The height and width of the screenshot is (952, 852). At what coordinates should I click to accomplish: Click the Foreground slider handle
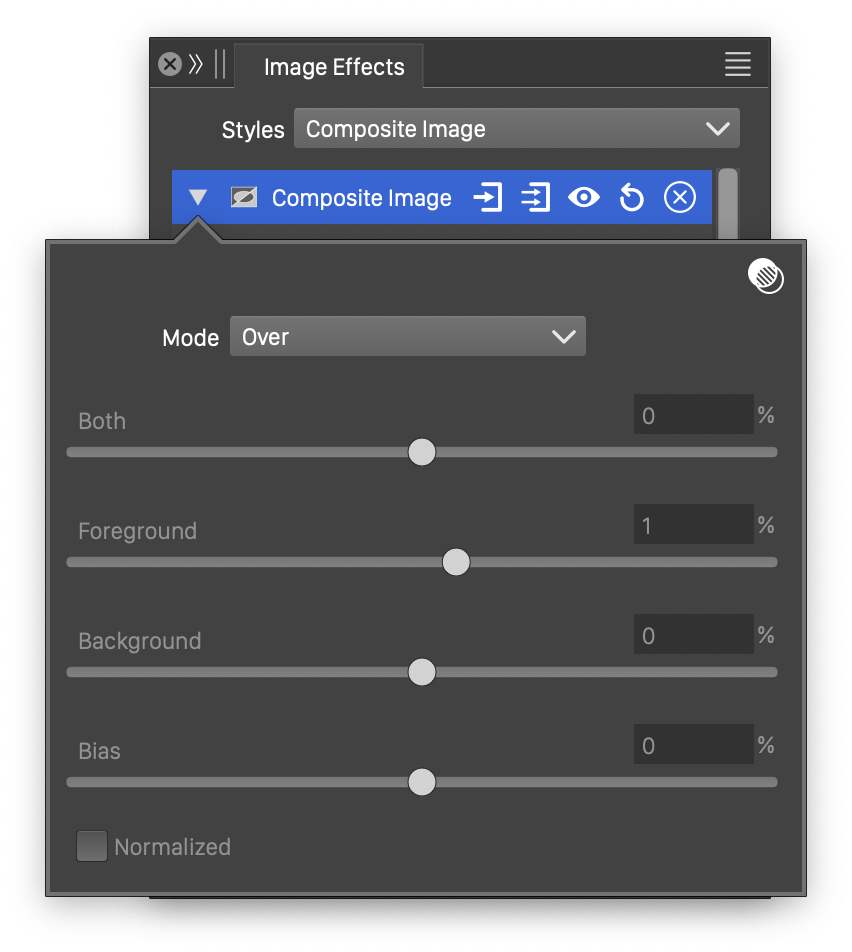point(456,562)
